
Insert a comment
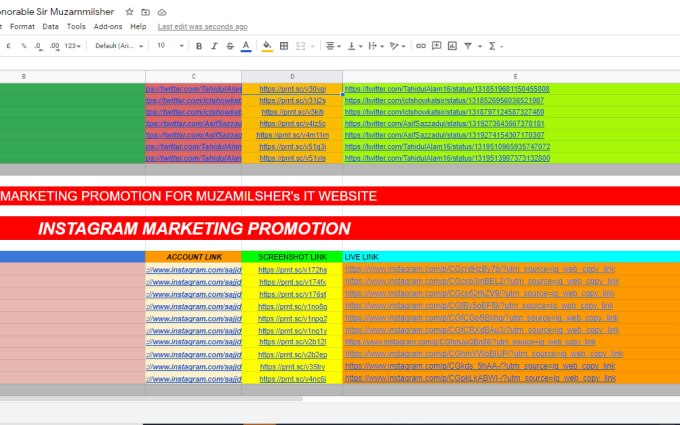pyautogui.click(x=437, y=46)
